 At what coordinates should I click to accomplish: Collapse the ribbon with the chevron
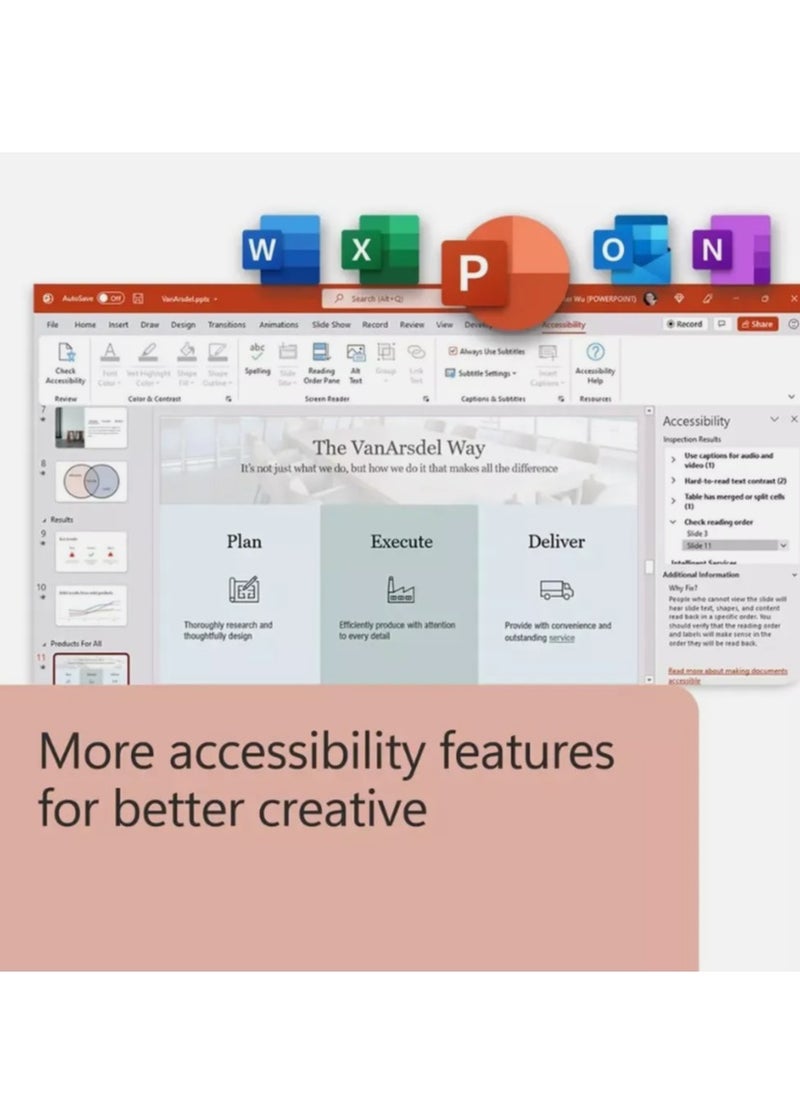click(791, 397)
